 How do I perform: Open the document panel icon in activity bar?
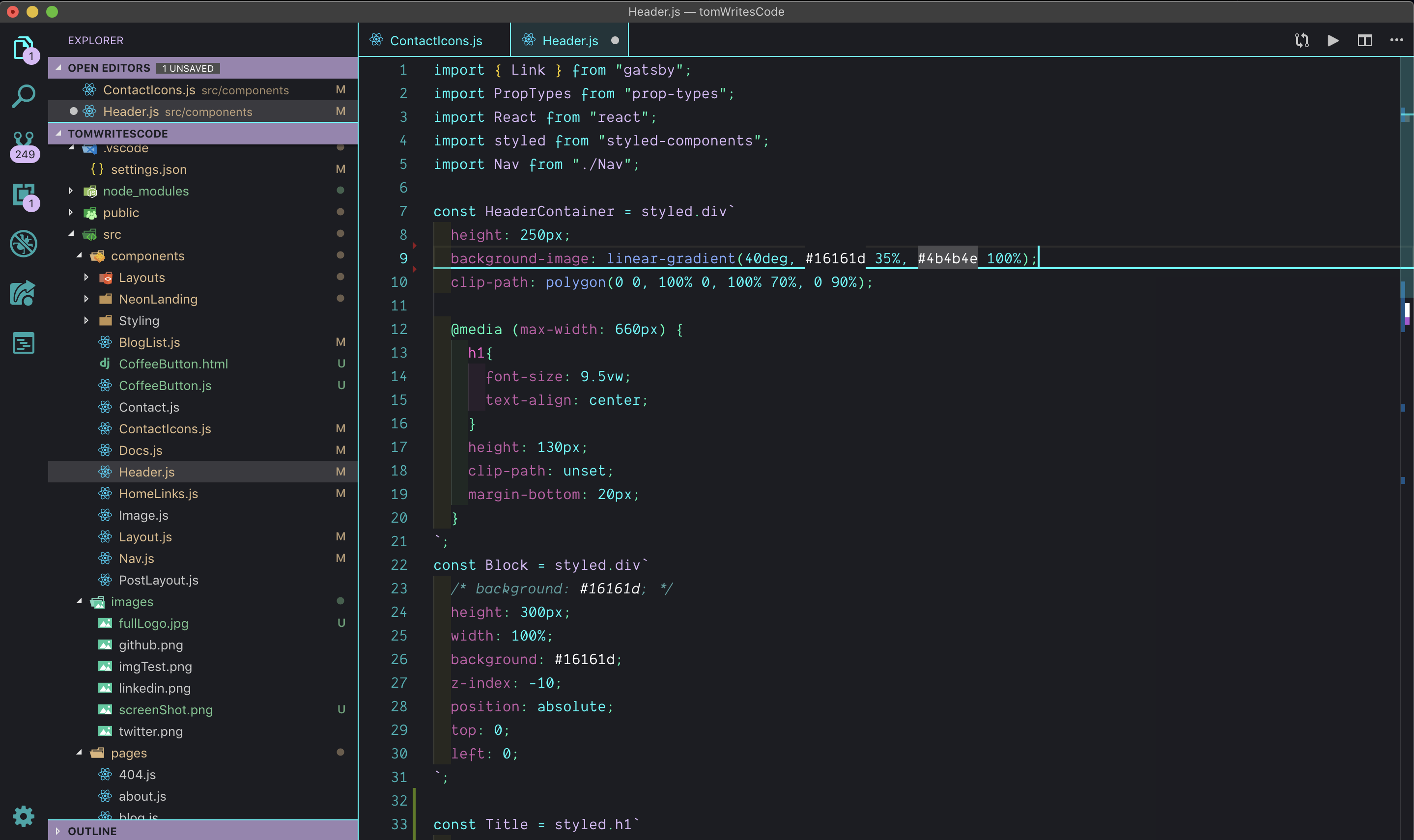point(23,342)
